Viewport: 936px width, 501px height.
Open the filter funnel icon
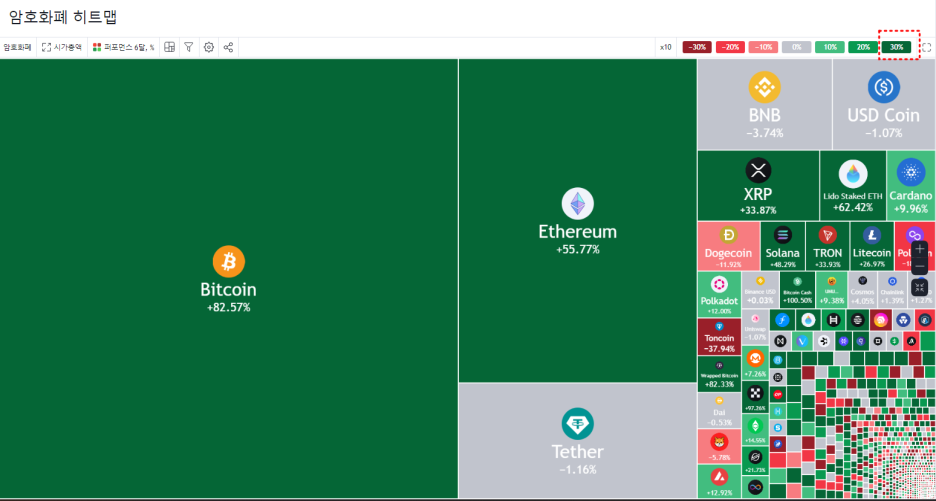(189, 47)
